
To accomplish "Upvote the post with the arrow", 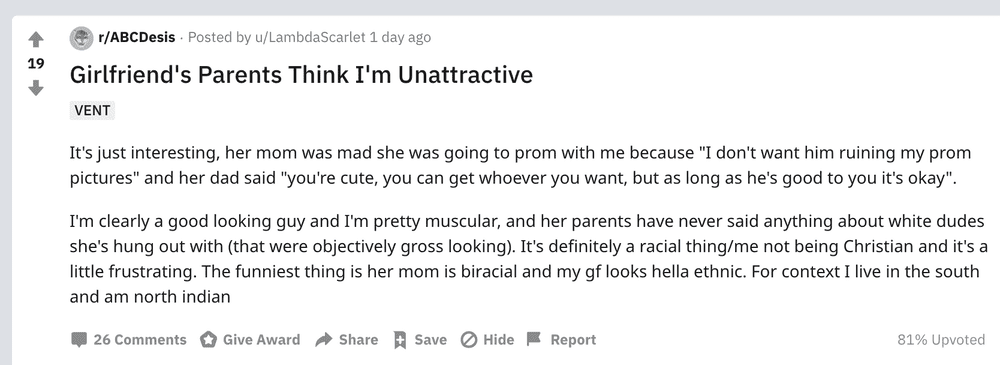I will click(x=36, y=40).
